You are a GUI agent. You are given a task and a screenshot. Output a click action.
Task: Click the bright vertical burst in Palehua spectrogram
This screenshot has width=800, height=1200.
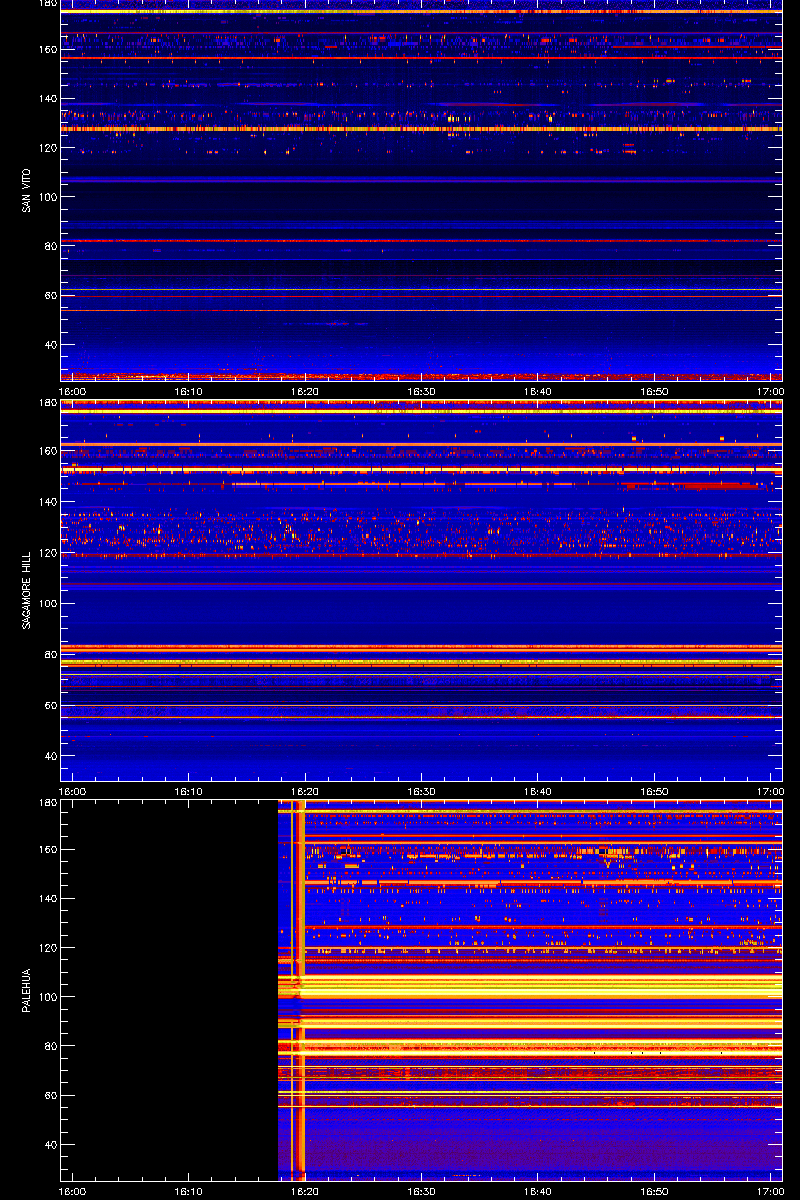(x=297, y=990)
